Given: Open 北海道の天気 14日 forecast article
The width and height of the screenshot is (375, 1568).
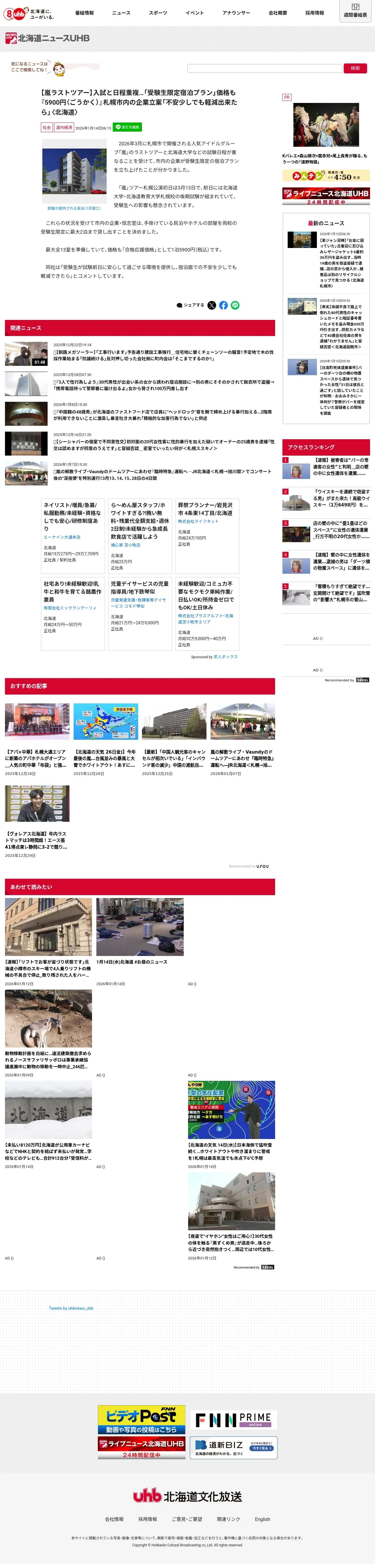Looking at the screenshot, I should pyautogui.click(x=232, y=1124).
